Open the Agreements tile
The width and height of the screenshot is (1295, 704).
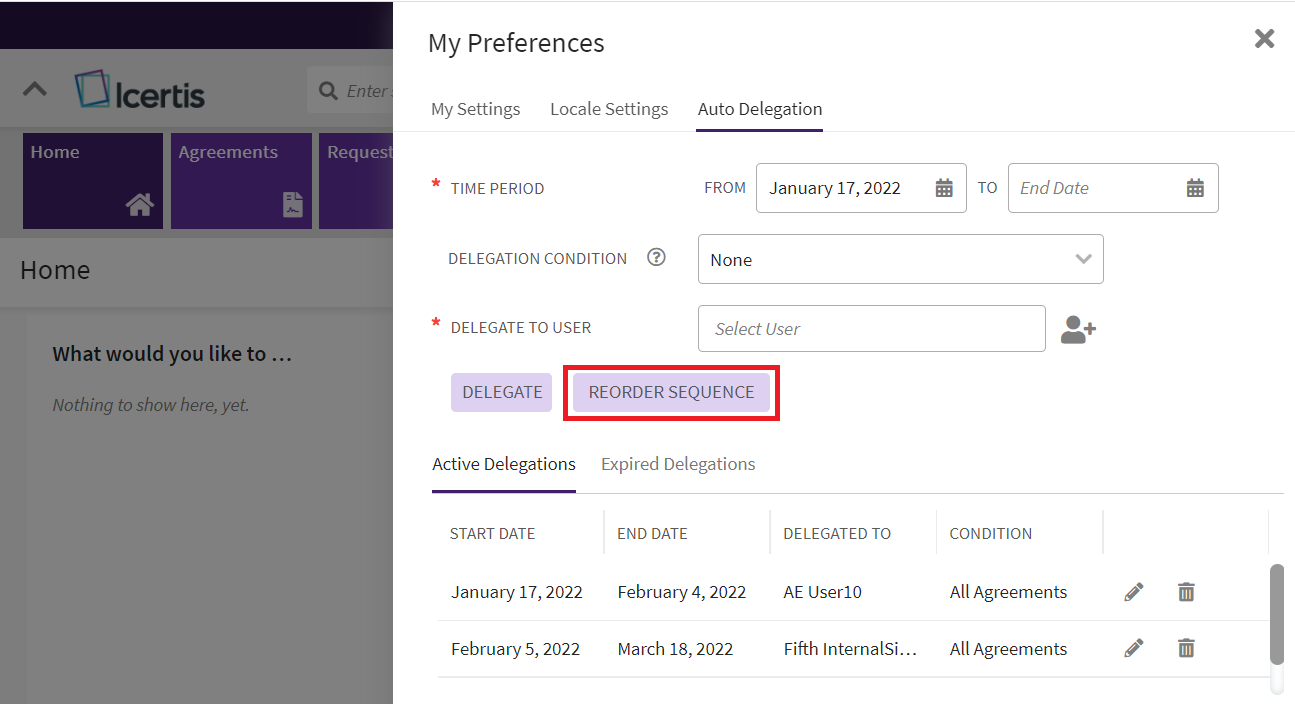point(241,181)
